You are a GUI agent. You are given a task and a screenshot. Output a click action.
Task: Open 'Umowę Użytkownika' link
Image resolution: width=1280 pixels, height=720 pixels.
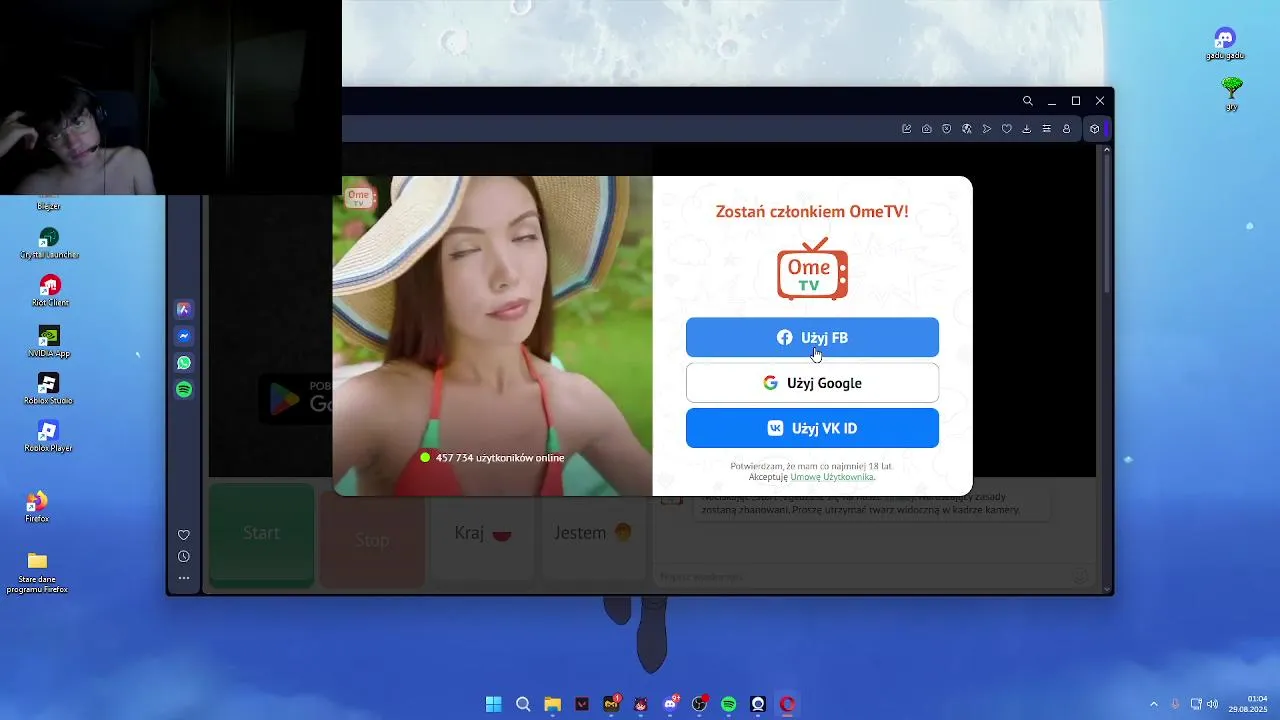point(832,477)
